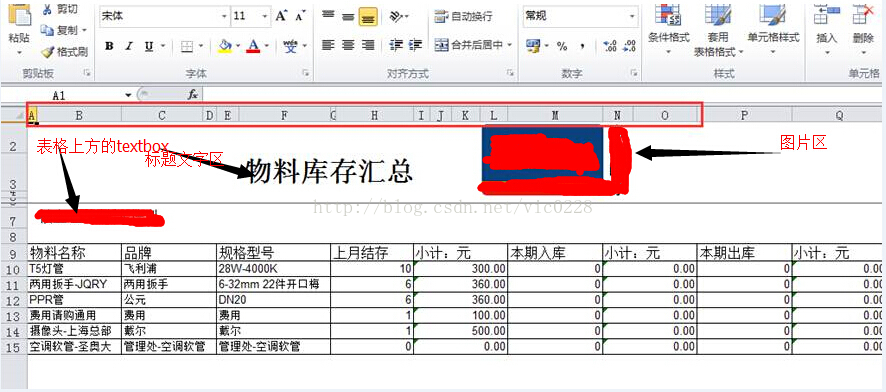Toggle align text right
The width and height of the screenshot is (886, 392).
[368, 45]
